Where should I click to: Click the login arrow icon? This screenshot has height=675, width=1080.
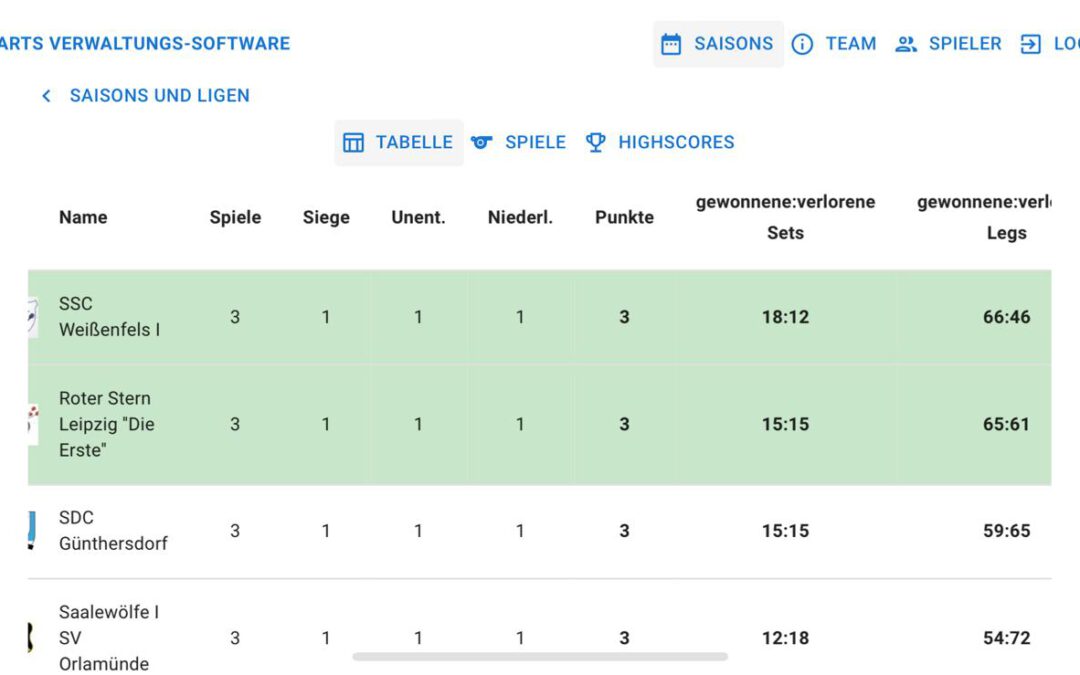click(1030, 44)
